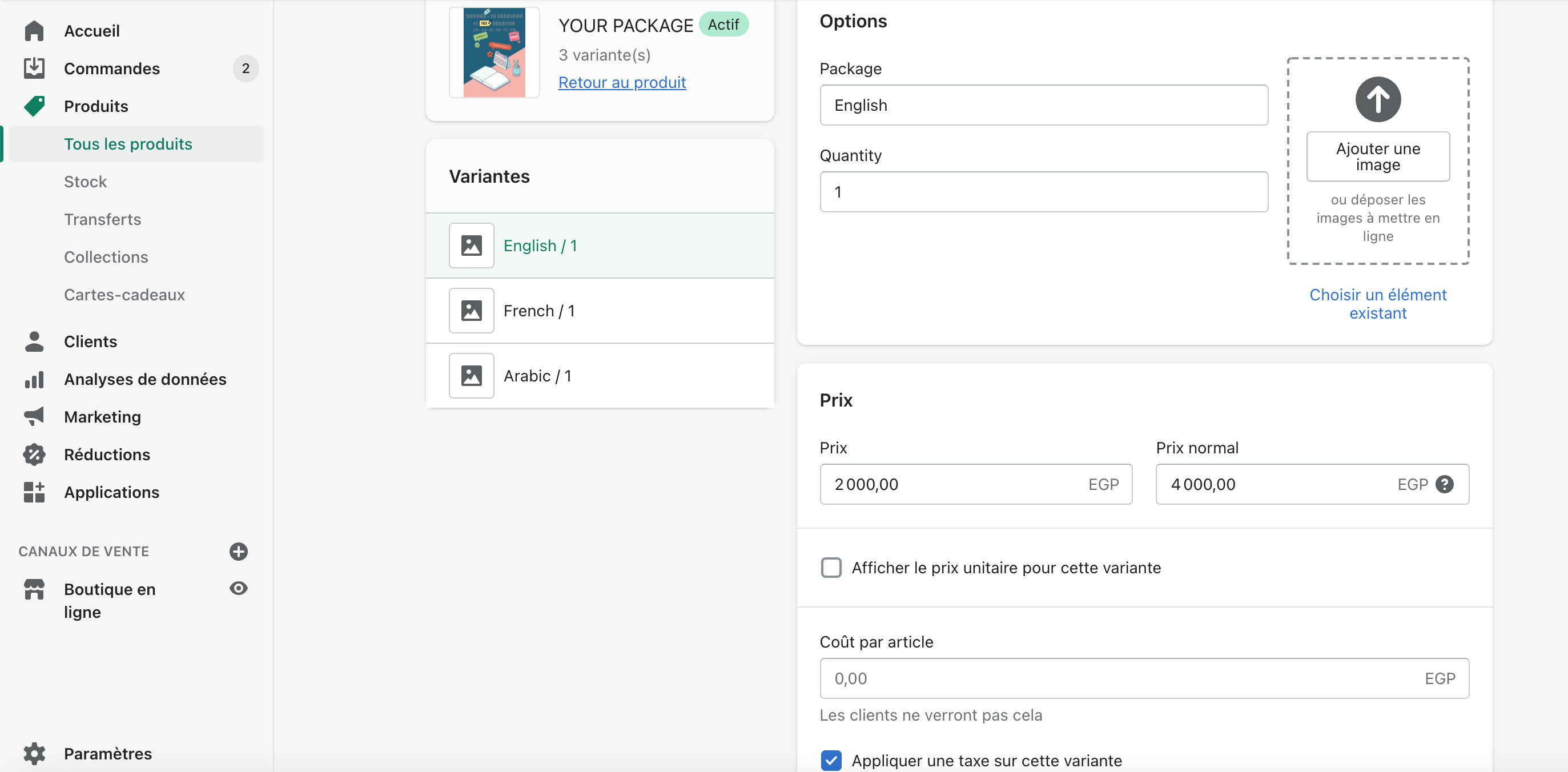Click the Accueil home icon
The image size is (1568, 772).
coord(34,30)
